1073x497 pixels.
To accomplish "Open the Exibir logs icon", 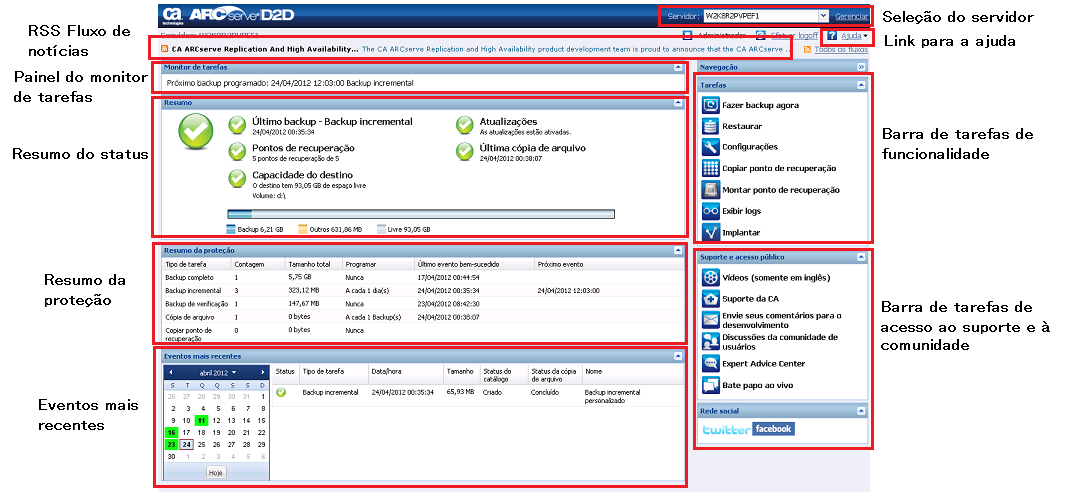I will [x=710, y=211].
